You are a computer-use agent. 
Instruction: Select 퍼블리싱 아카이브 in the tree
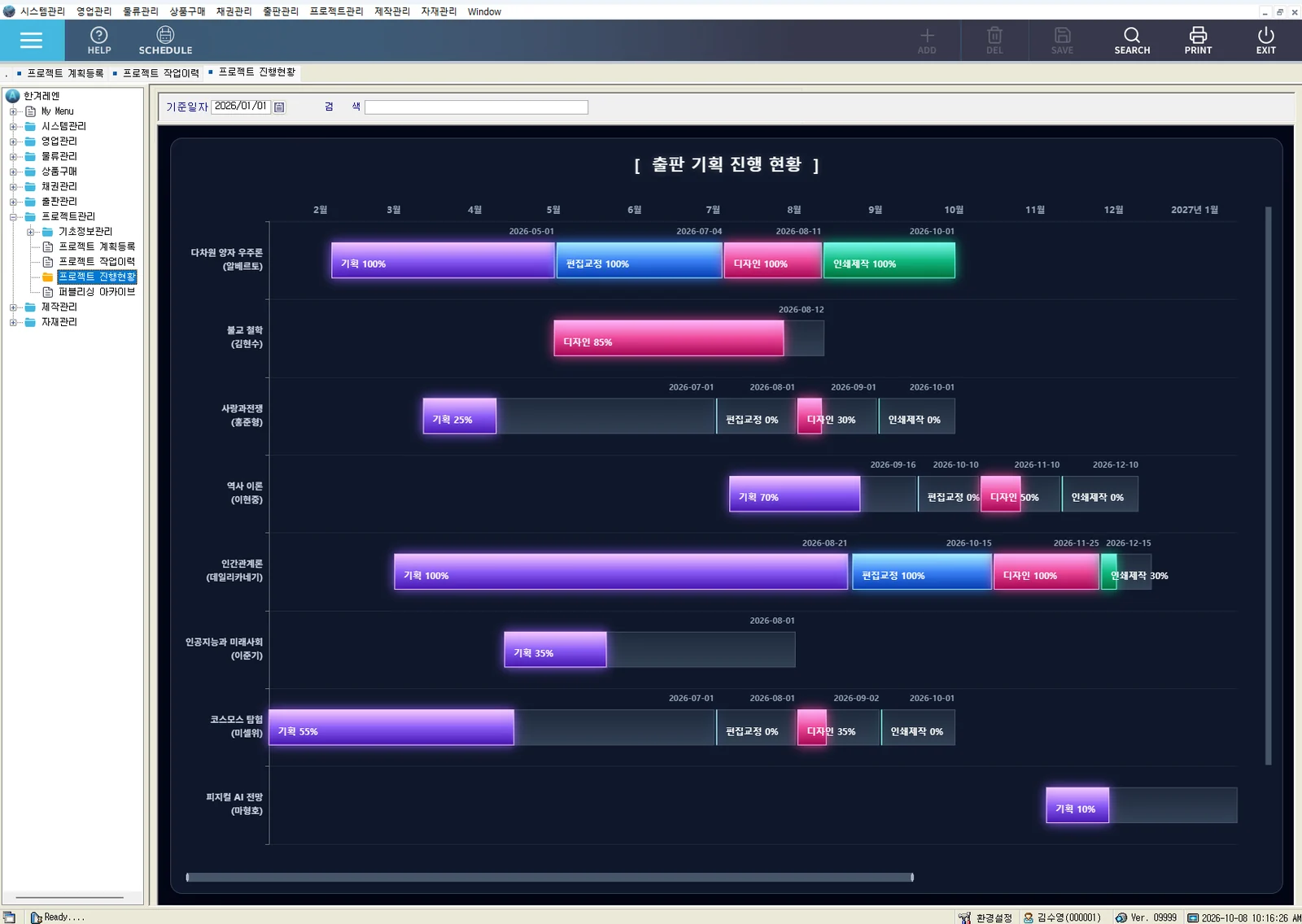coord(97,292)
